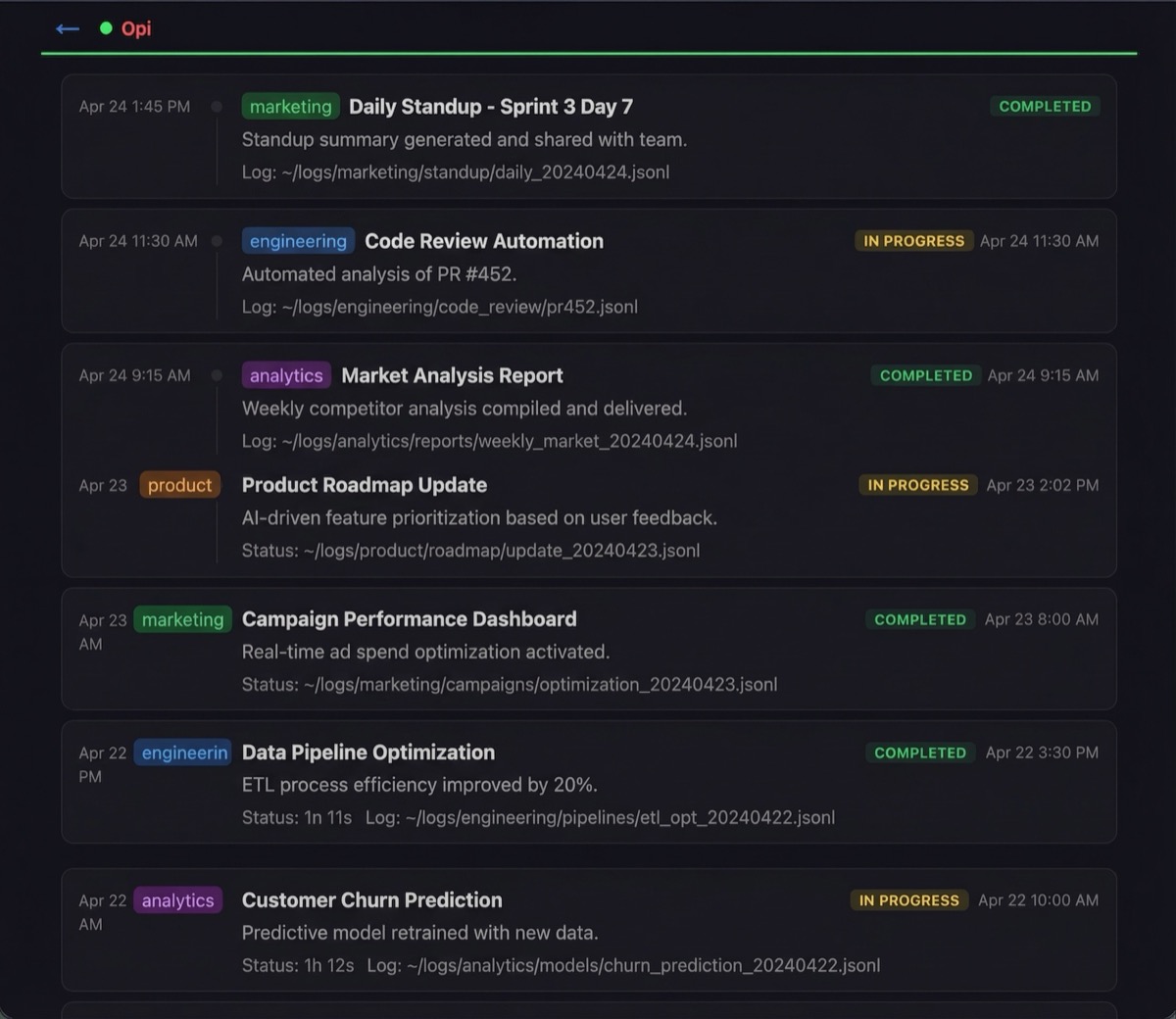
Task: Click the left Apr 24 9:15 AM timestamp
Action: (x=135, y=375)
